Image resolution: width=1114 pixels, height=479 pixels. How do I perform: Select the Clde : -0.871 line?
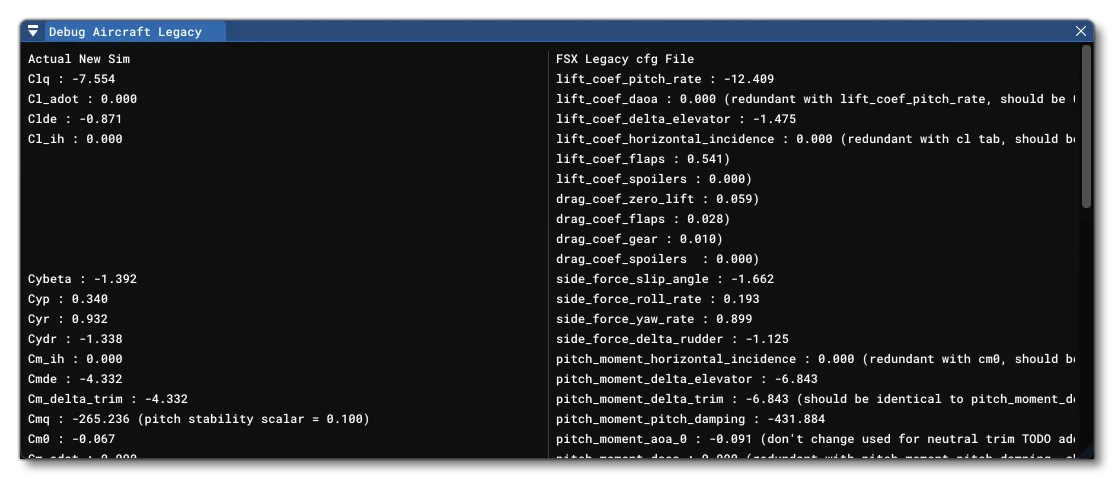75,119
